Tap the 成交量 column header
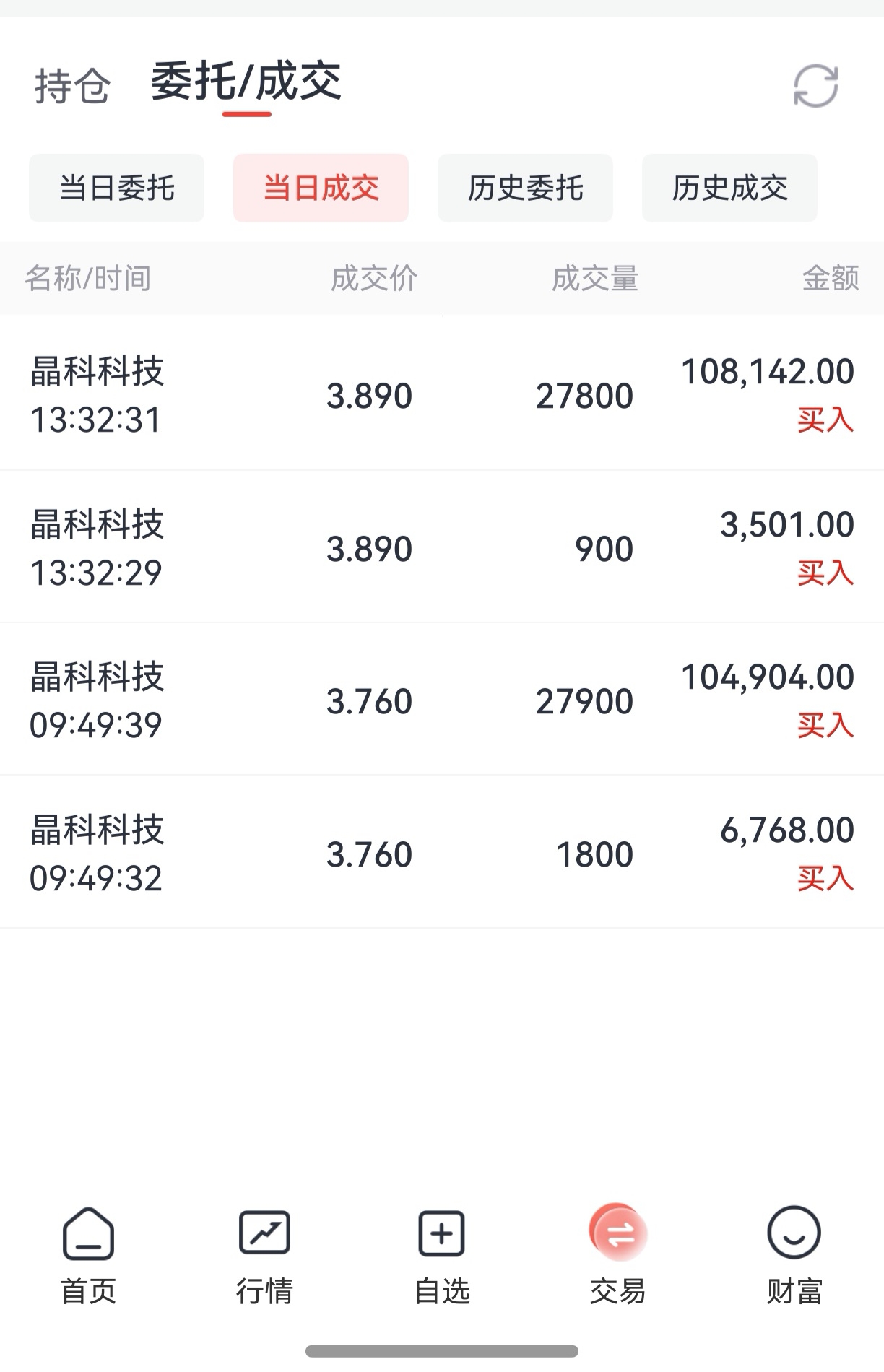Screen dimensions: 884x1372 pyautogui.click(x=595, y=278)
